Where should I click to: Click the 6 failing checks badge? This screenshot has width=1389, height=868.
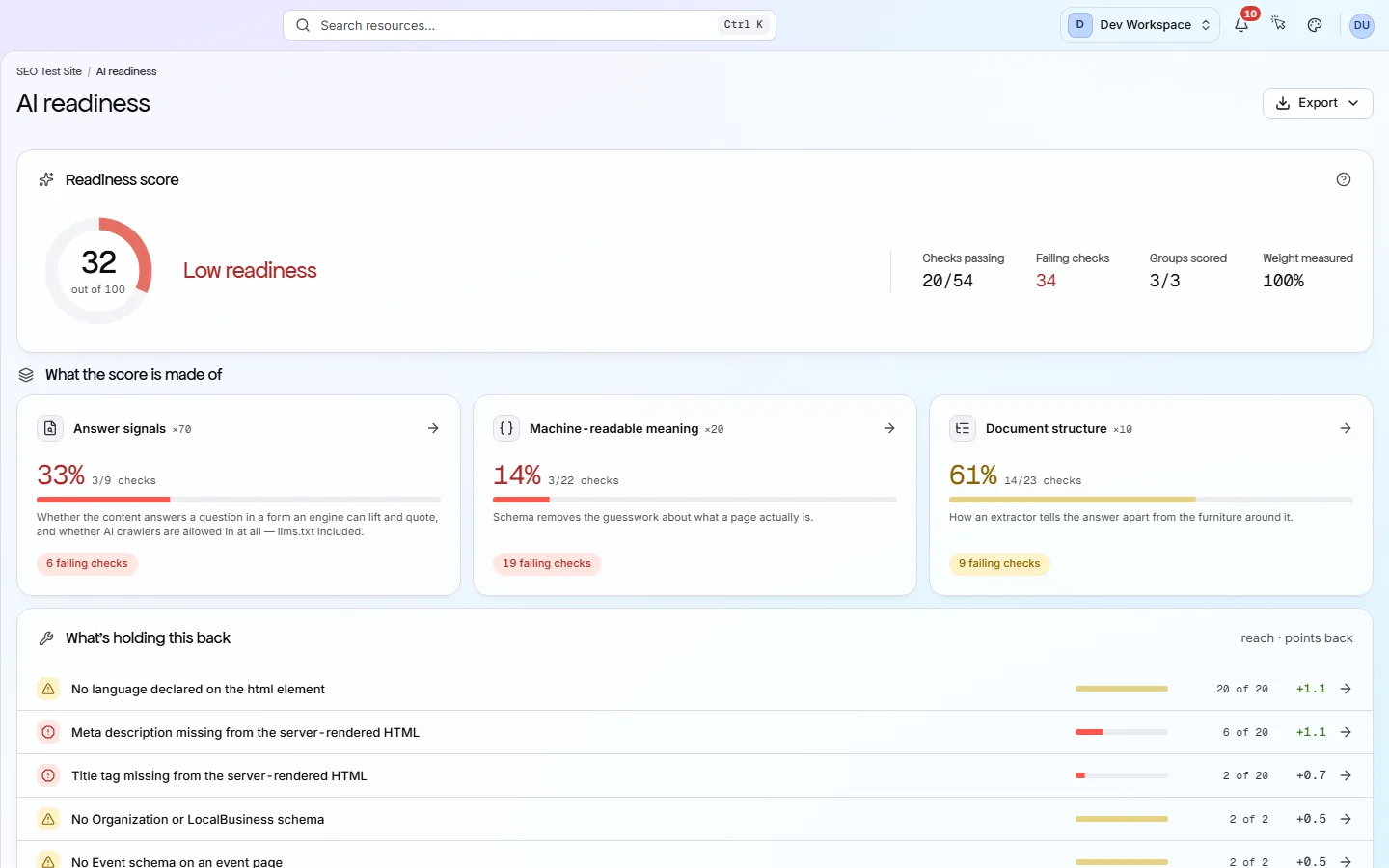click(87, 564)
